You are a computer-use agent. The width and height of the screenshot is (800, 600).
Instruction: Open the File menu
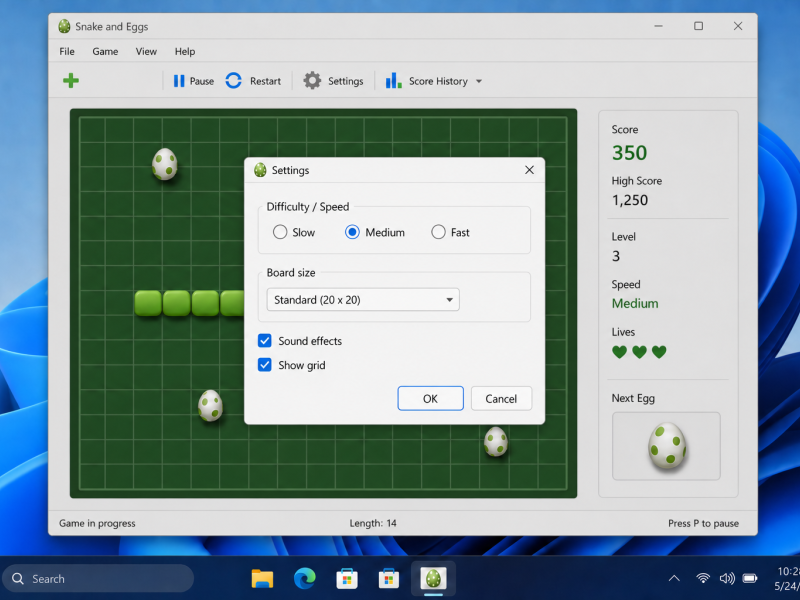tap(67, 52)
